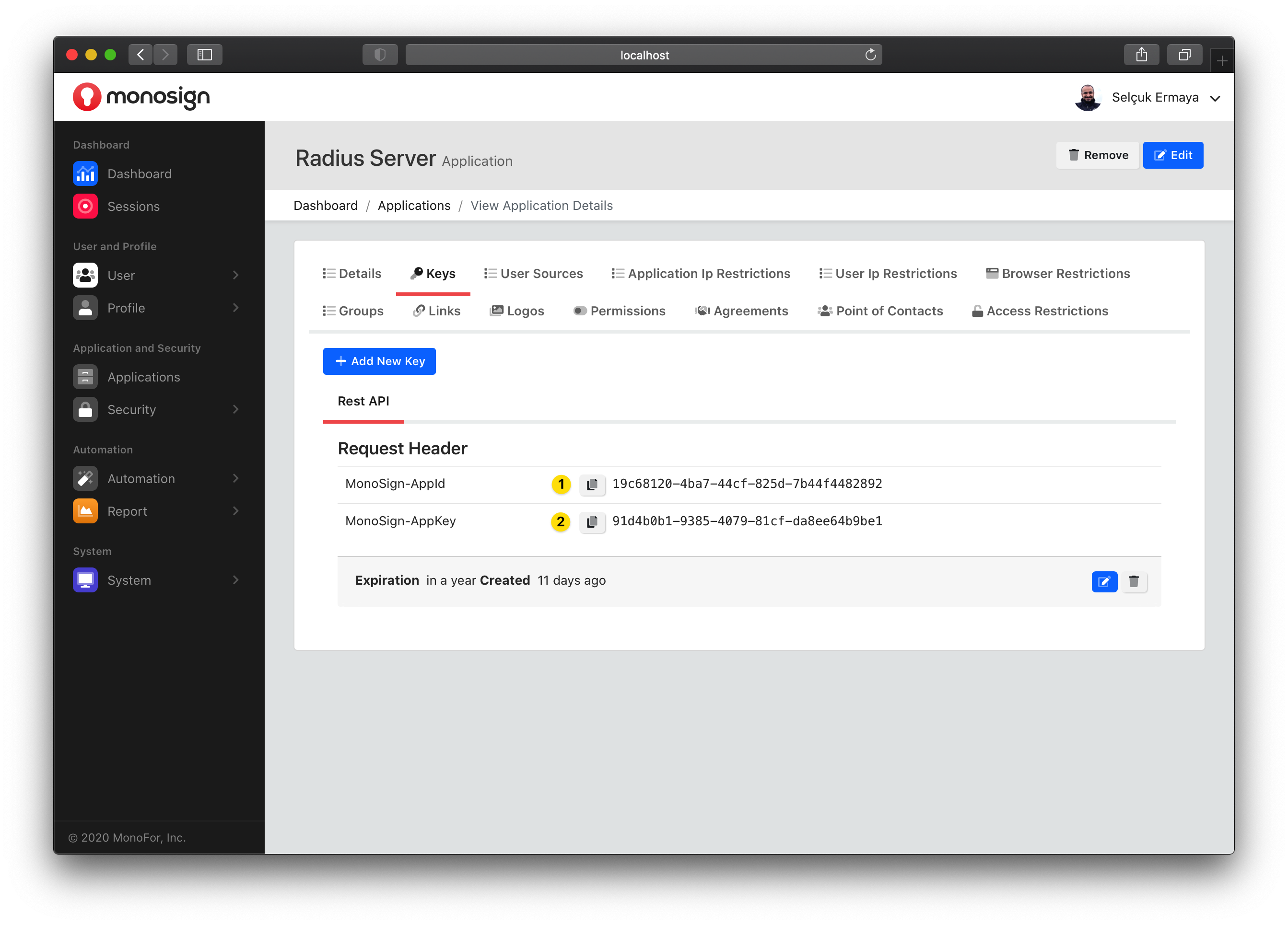Viewport: 1288px width, 925px height.
Task: Click the Applications sidebar icon
Action: [x=86, y=377]
